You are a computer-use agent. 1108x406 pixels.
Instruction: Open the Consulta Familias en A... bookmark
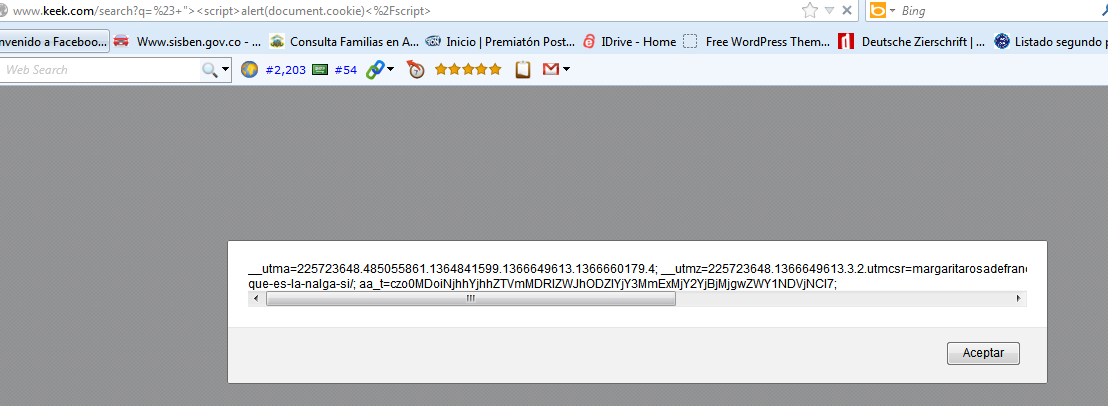(344, 42)
